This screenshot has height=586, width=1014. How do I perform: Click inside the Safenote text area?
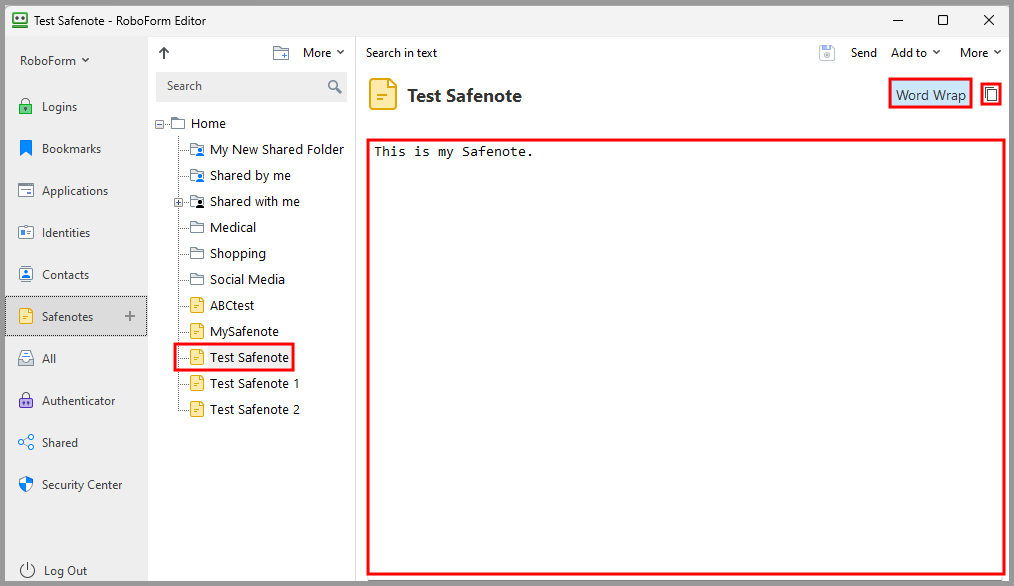[685, 356]
